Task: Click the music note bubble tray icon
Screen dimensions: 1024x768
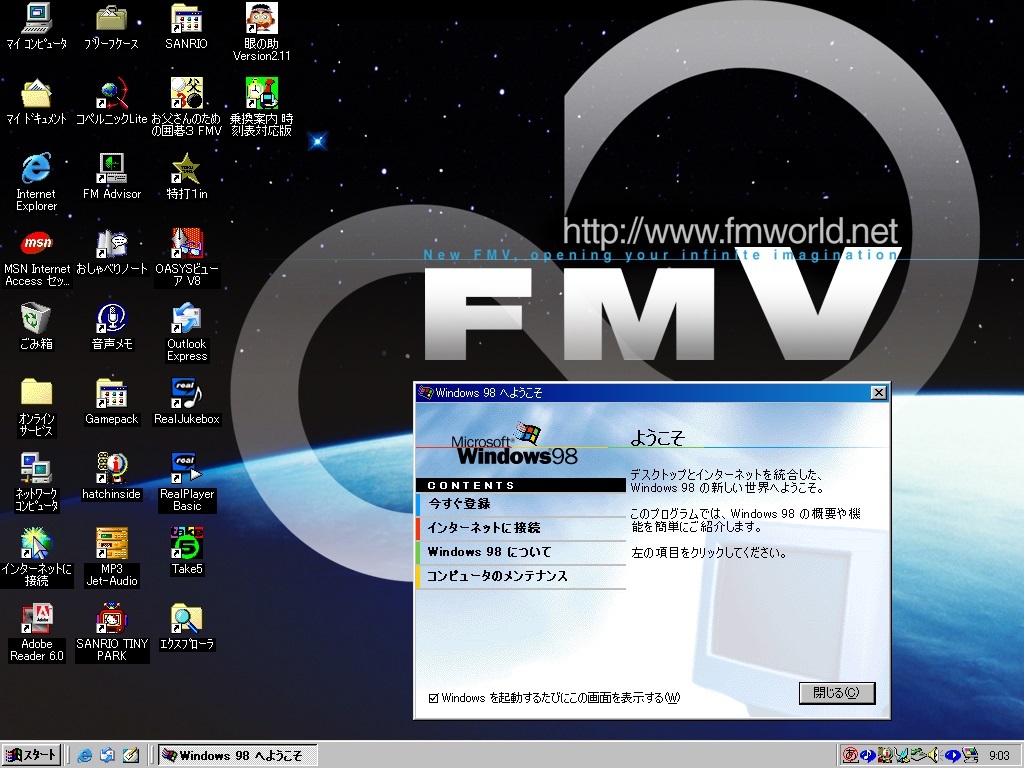Action: pyautogui.click(x=868, y=756)
